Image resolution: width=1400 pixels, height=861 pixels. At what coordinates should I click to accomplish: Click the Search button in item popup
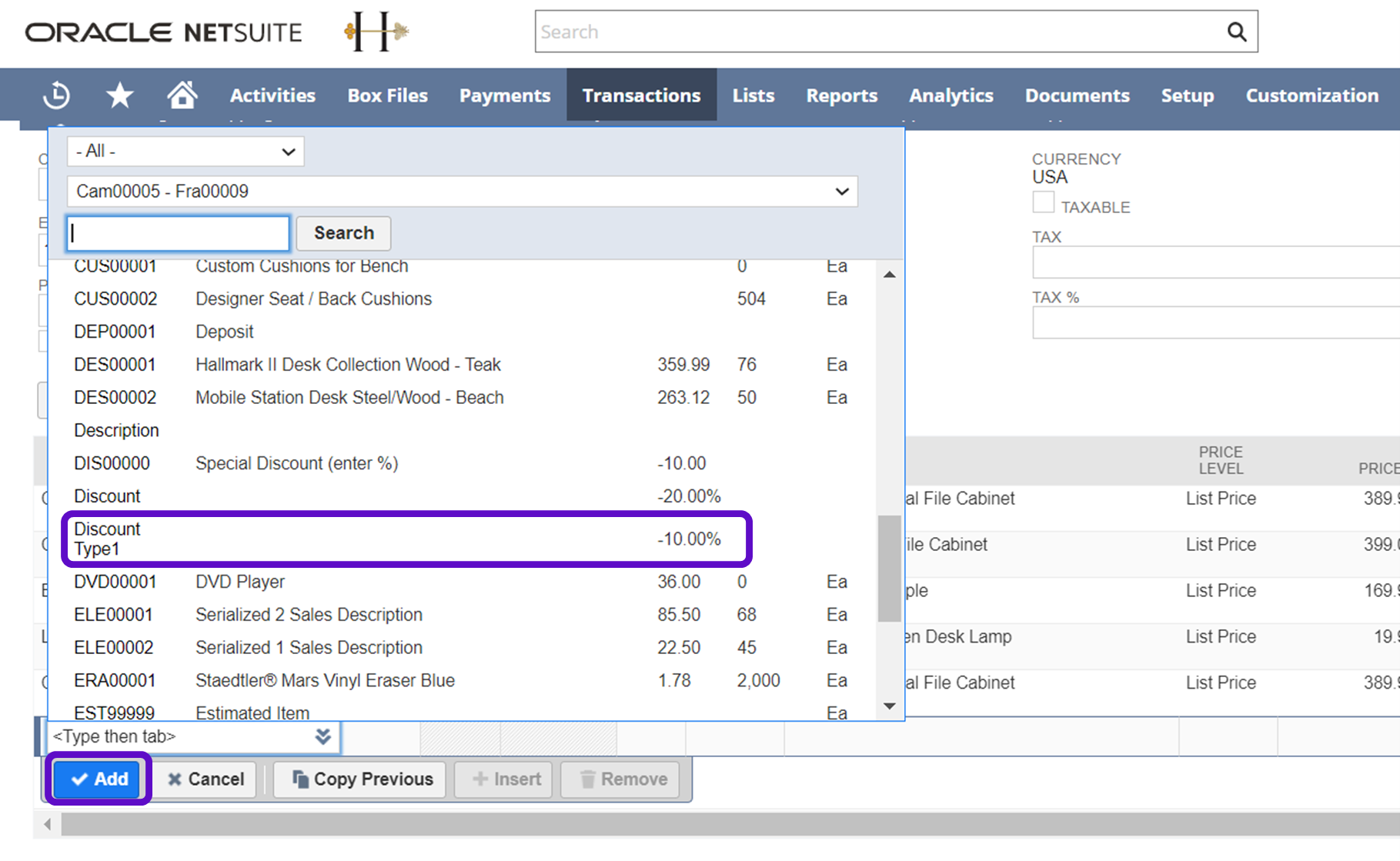point(343,233)
